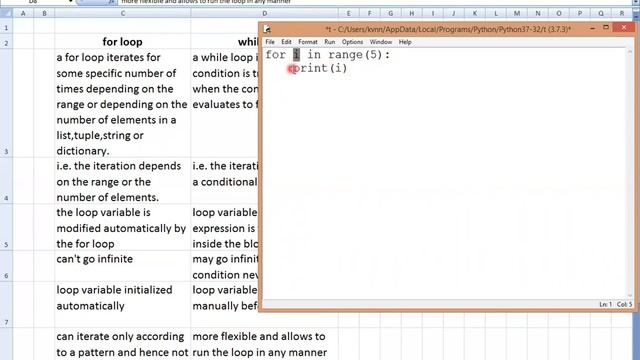The height and width of the screenshot is (360, 640).
Task: Click the highlighted 'i' loop variable in IDLE
Action: [296, 55]
